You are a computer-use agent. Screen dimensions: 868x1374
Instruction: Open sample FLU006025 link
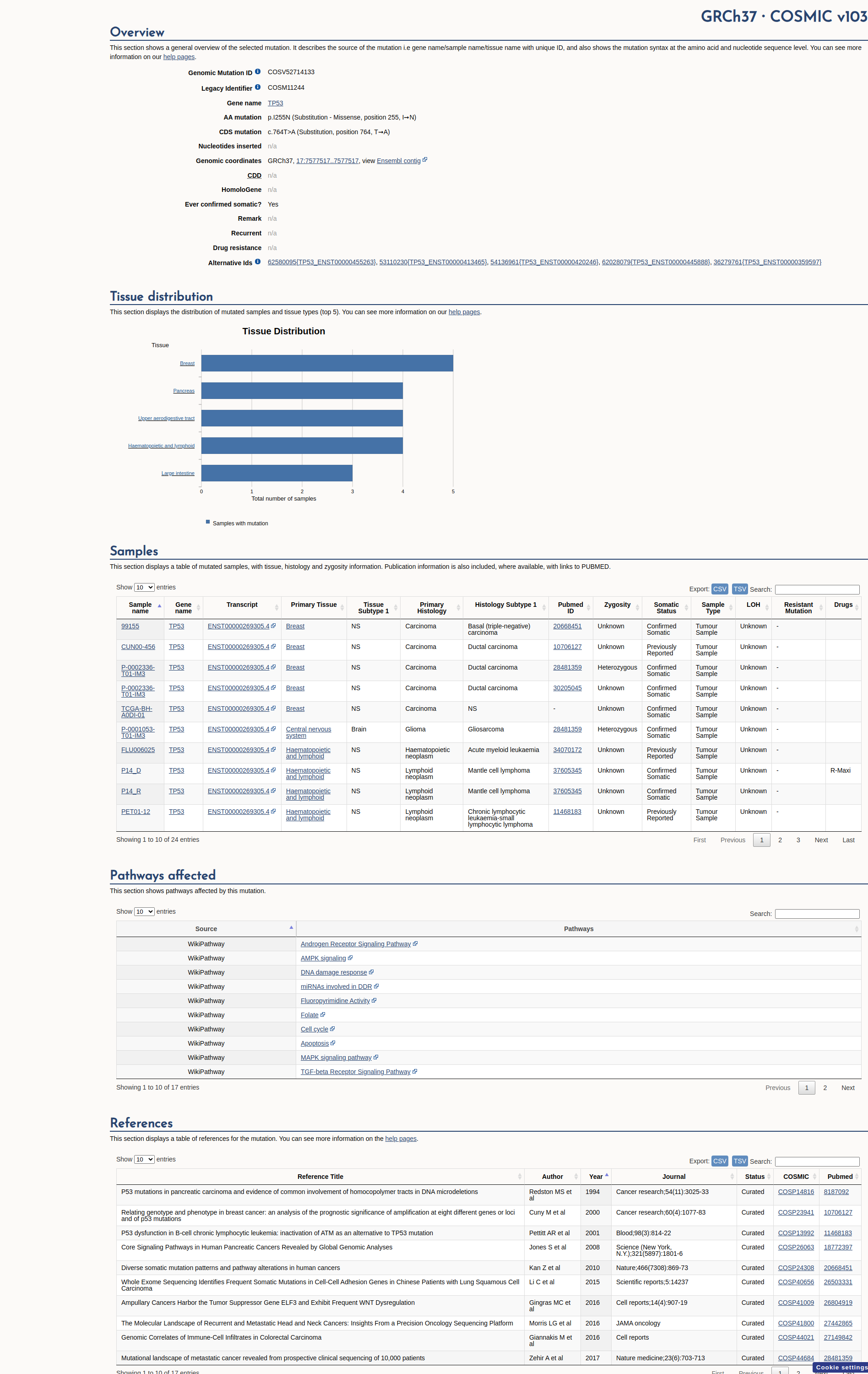138,750
